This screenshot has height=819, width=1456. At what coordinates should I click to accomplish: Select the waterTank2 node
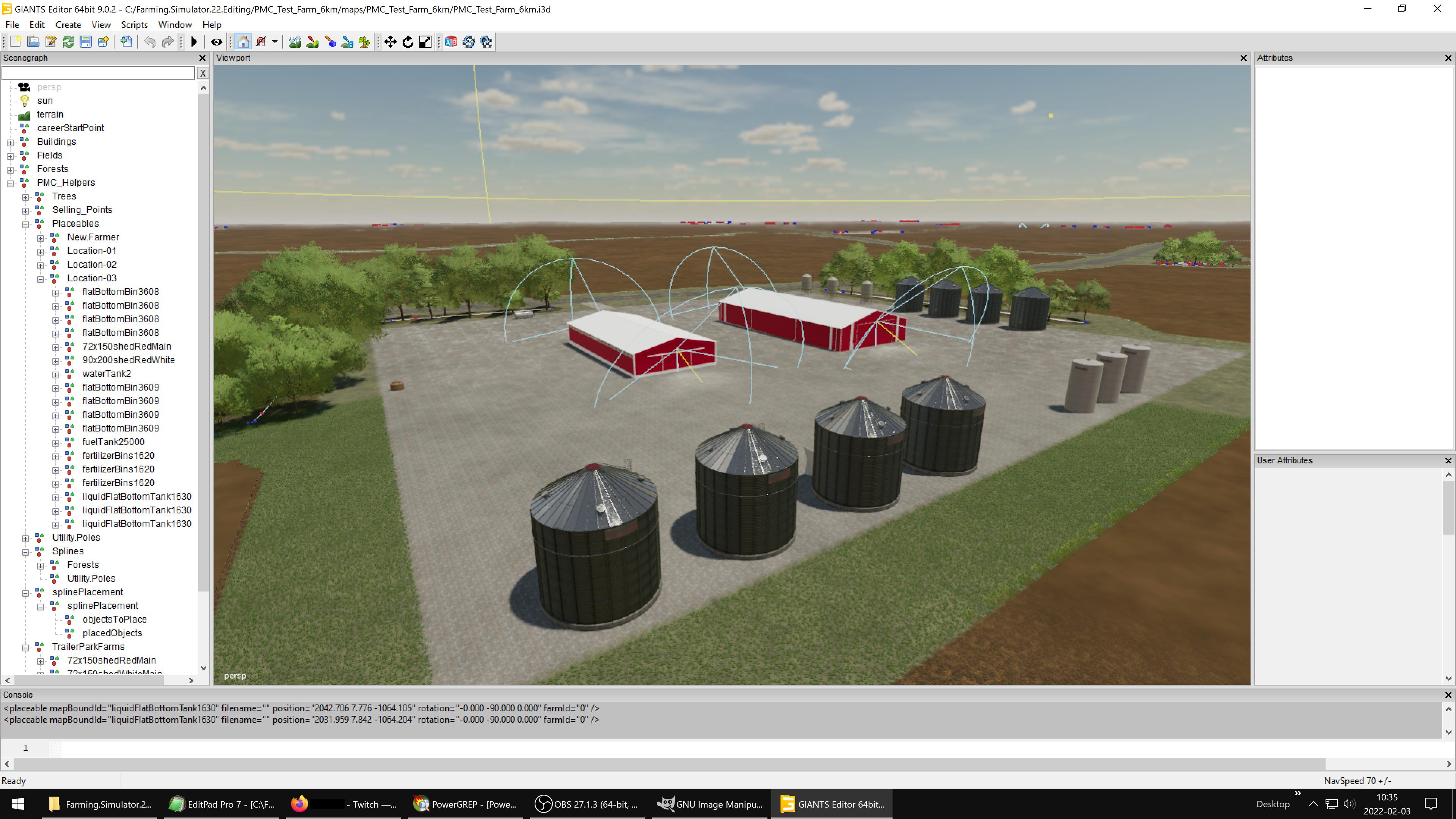point(107,373)
